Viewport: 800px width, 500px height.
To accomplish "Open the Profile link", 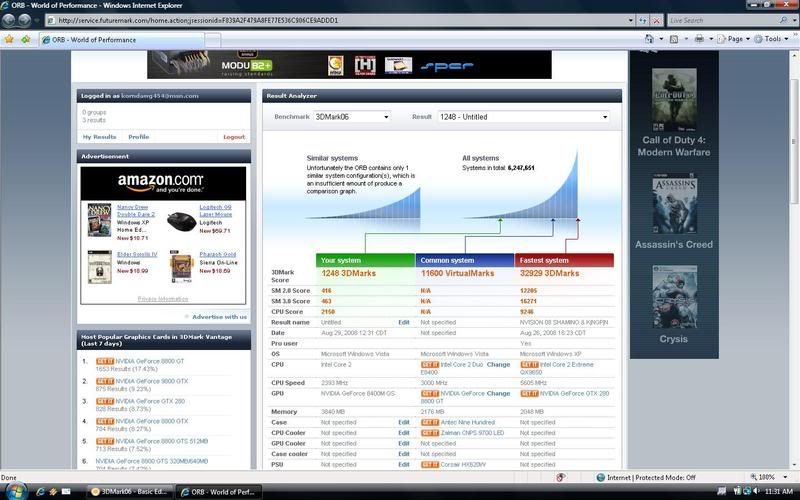I will [x=139, y=137].
